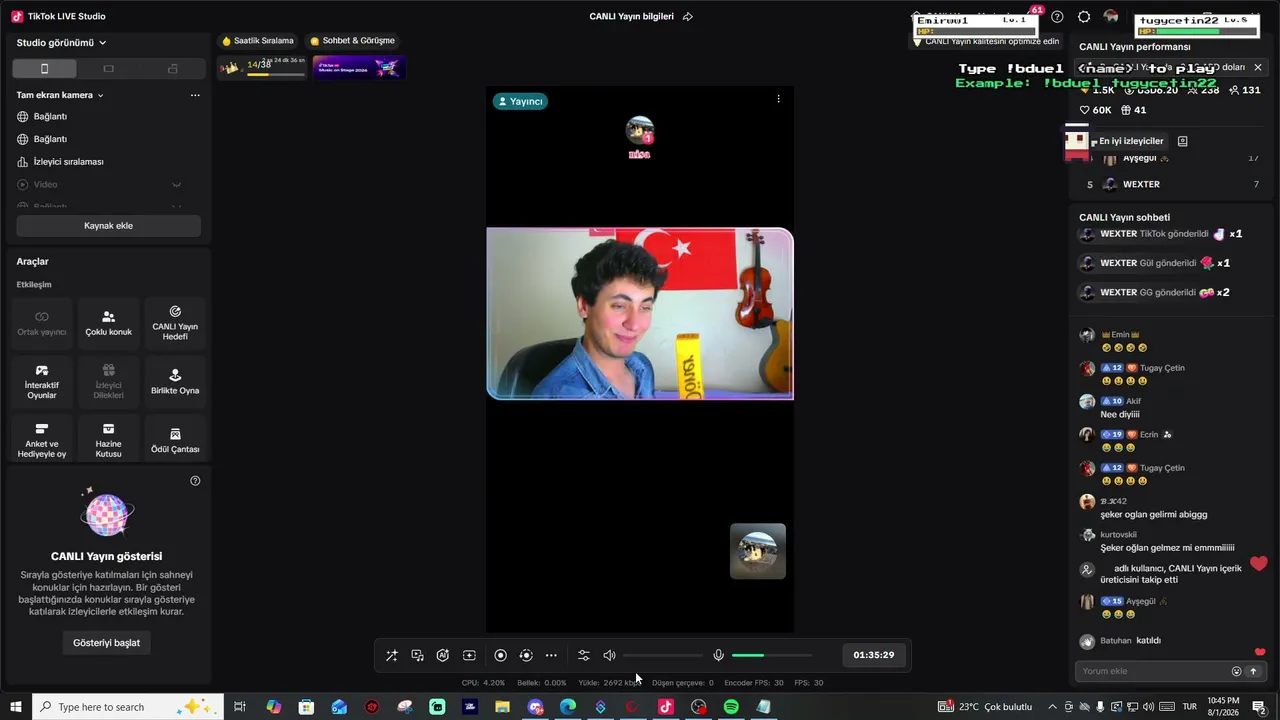This screenshot has height=720, width=1280.
Task: Adjust the microphone volume slider
Action: pyautogui.click(x=772, y=655)
